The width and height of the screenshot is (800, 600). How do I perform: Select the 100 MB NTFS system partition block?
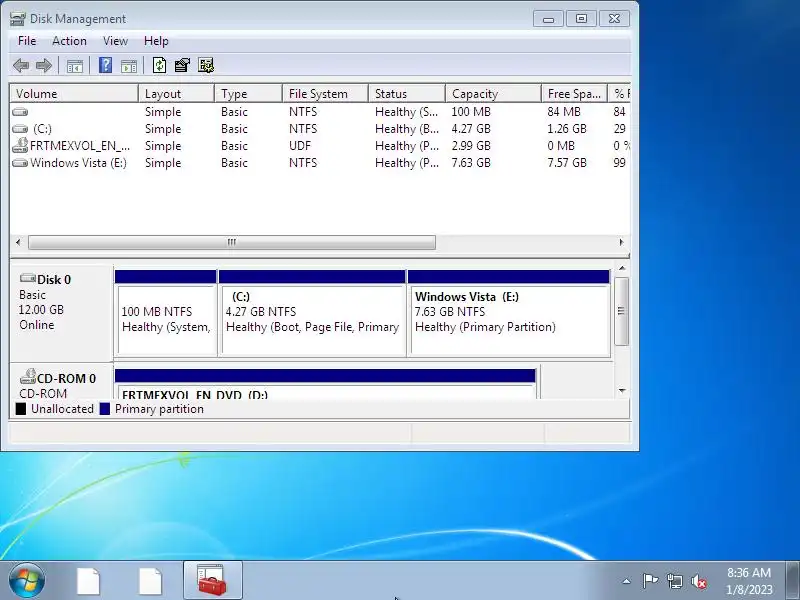(166, 313)
